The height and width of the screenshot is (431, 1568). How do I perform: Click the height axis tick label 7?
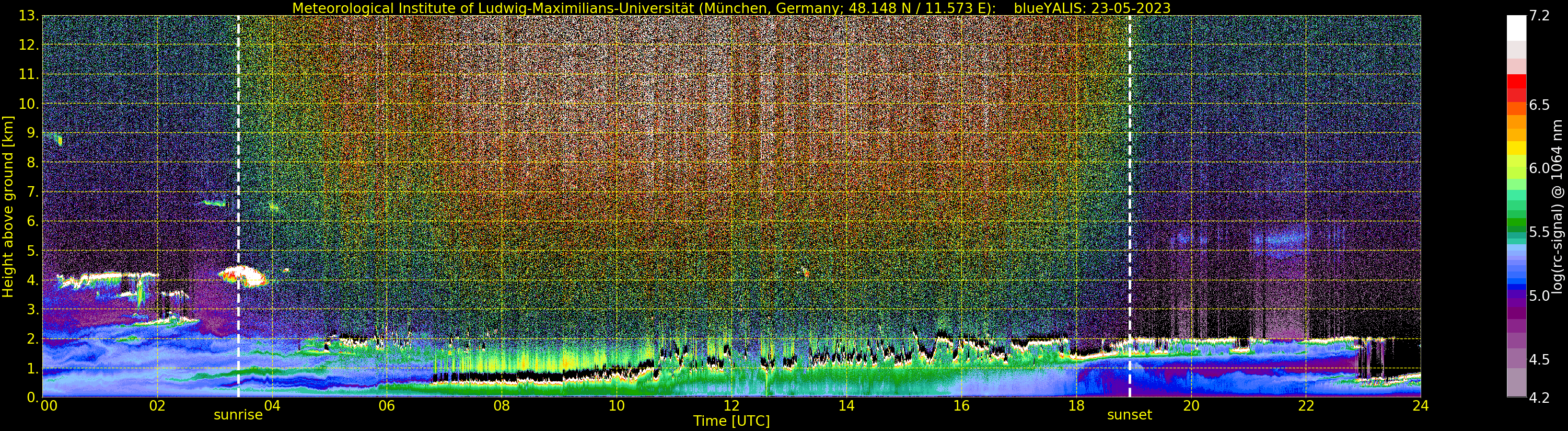tap(33, 192)
